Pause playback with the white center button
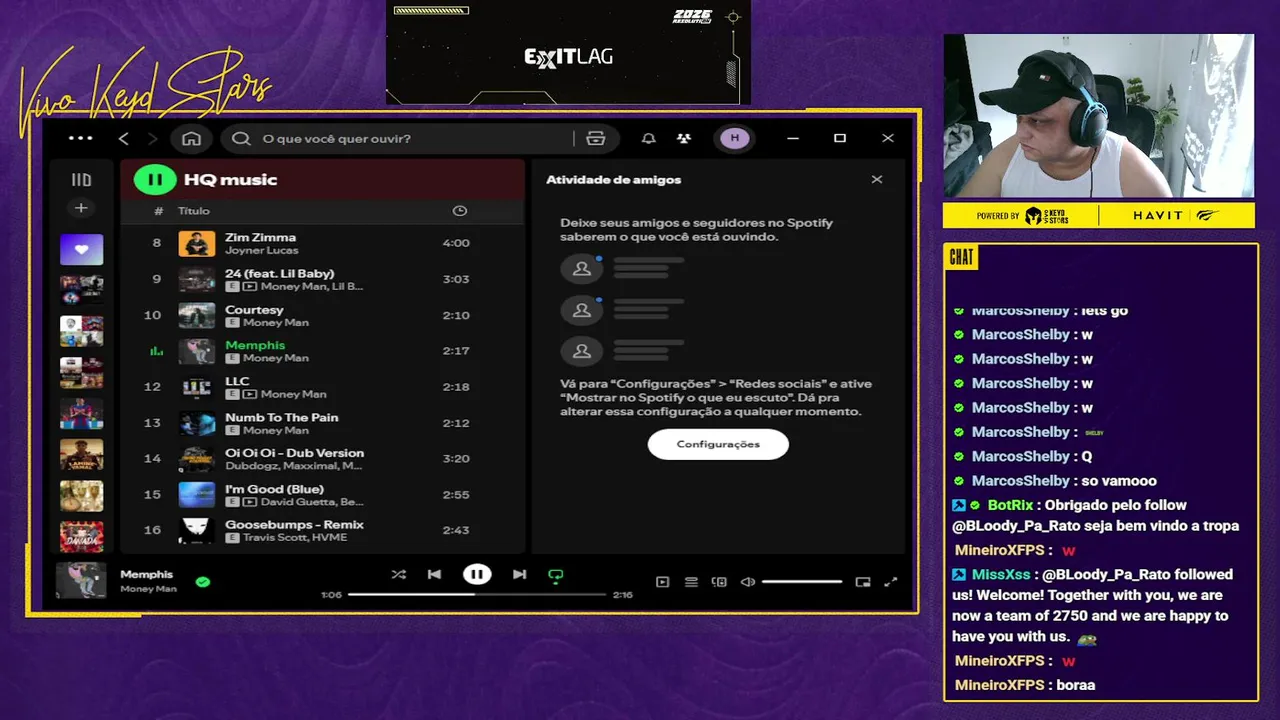 477,574
